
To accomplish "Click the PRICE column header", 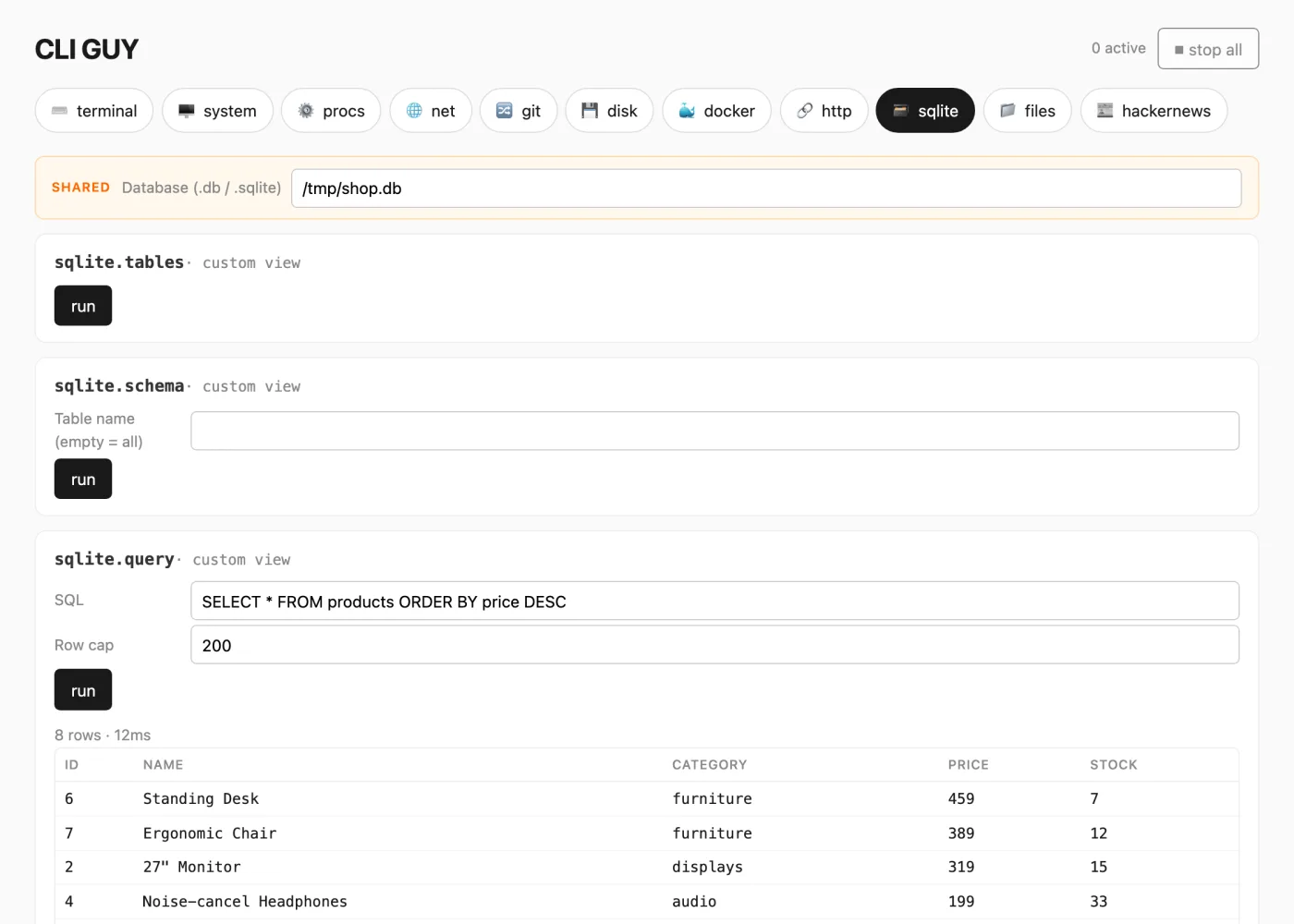I will pyautogui.click(x=968, y=765).
